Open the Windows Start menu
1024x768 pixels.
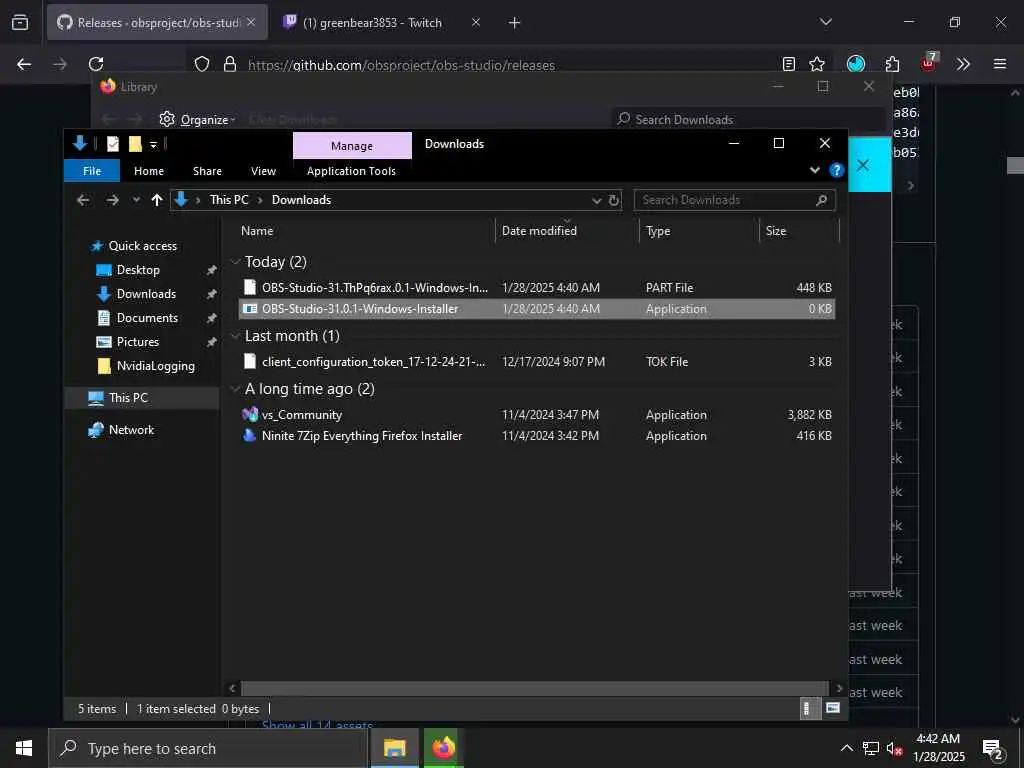pyautogui.click(x=24, y=748)
